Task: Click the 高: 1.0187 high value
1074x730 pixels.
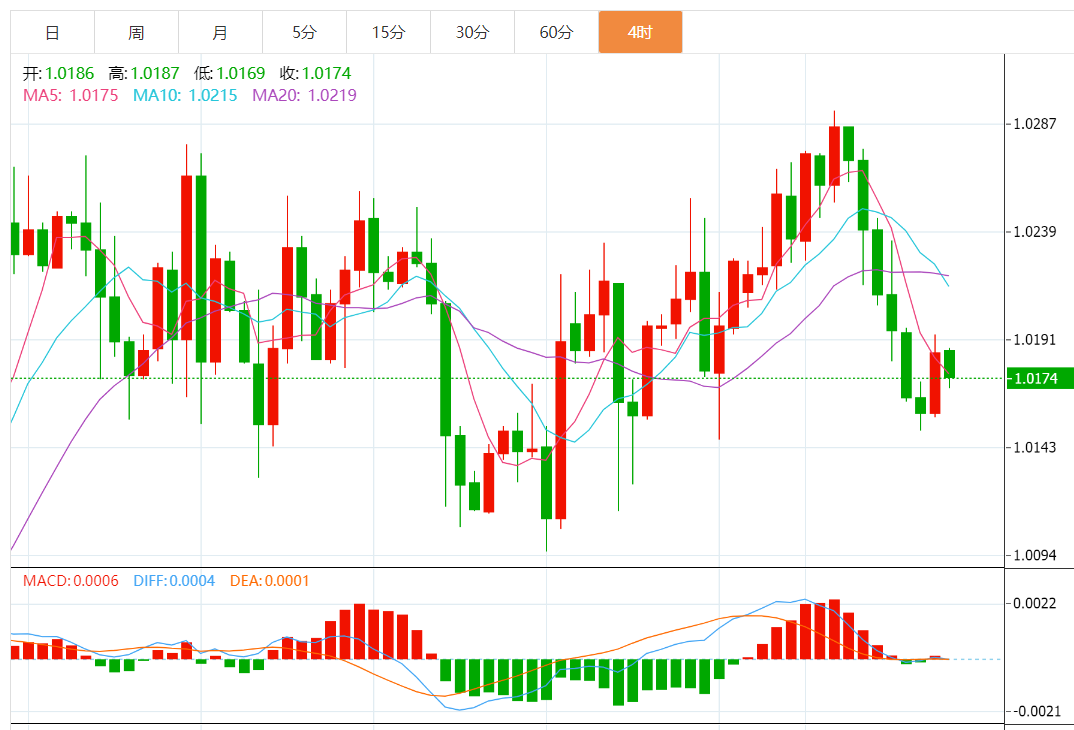Action: 144,73
